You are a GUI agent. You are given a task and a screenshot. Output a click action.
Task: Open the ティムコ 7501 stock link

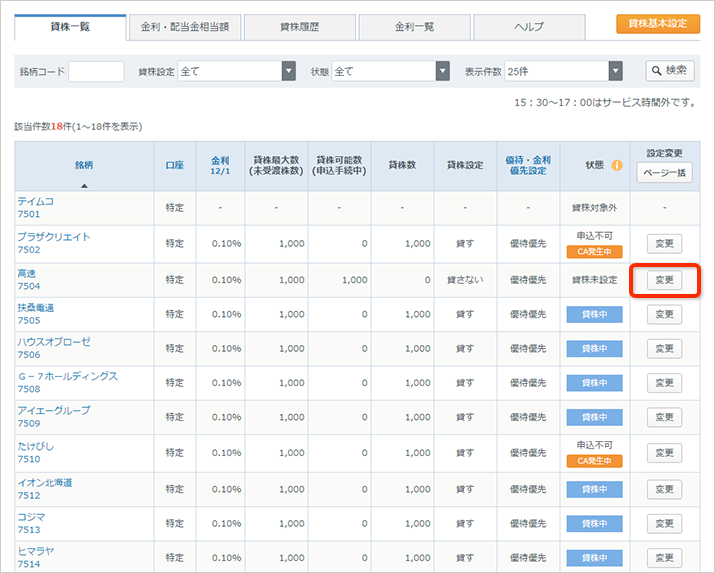click(35, 201)
